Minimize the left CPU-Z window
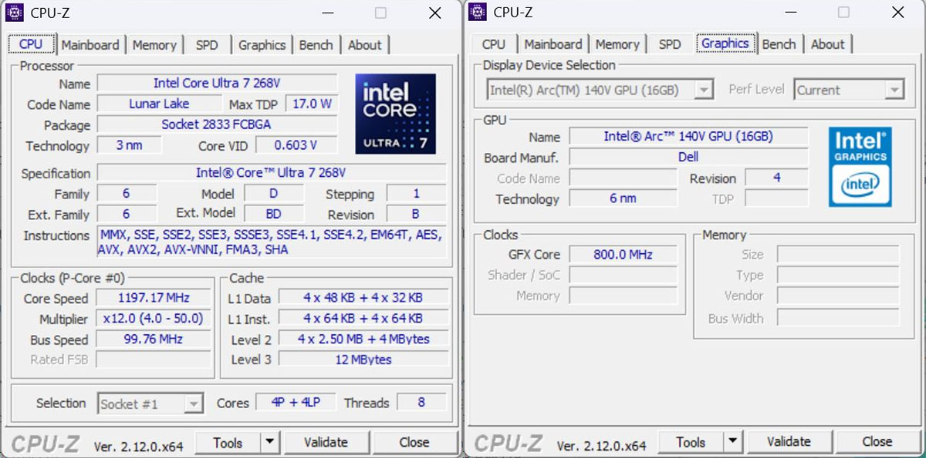This screenshot has width=932, height=458. click(x=328, y=13)
